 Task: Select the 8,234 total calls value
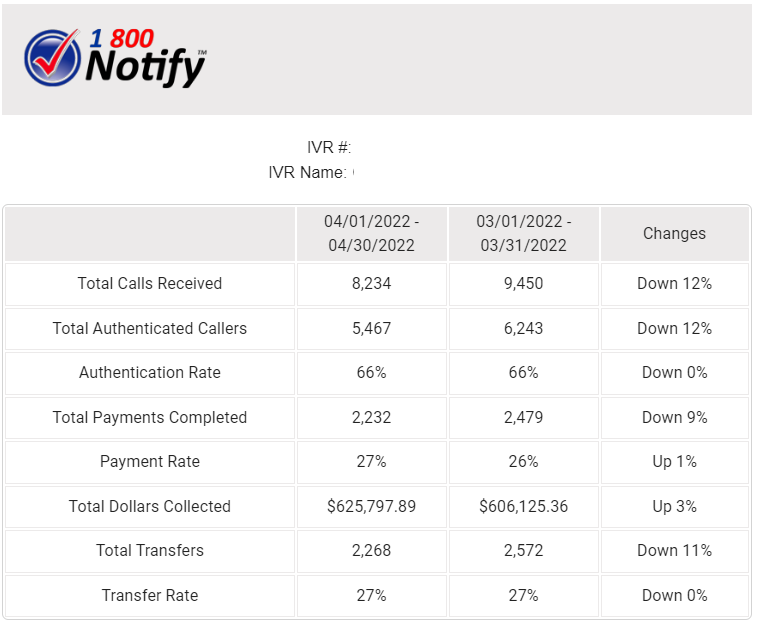tap(371, 283)
